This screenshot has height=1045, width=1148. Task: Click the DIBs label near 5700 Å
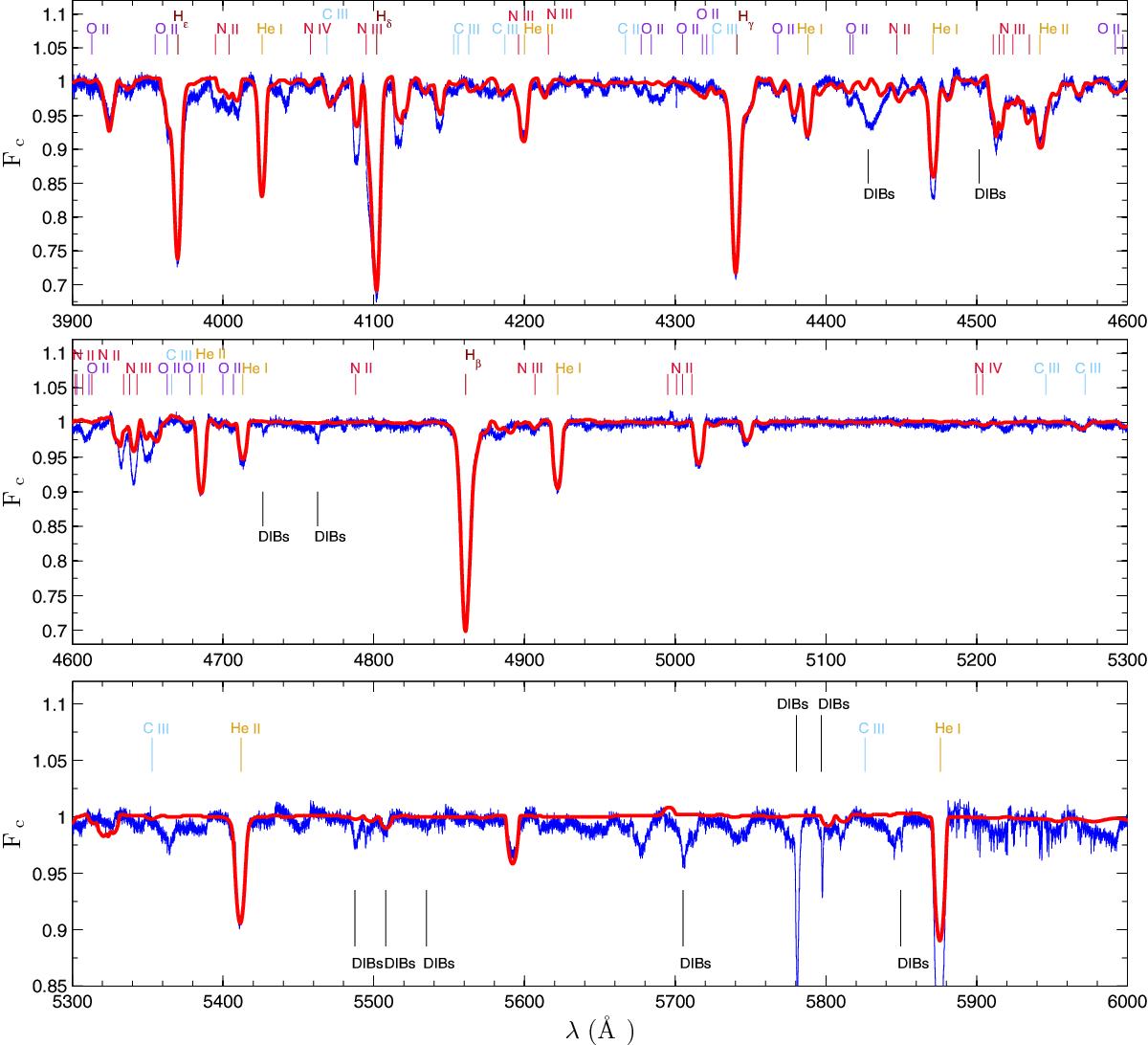695,963
